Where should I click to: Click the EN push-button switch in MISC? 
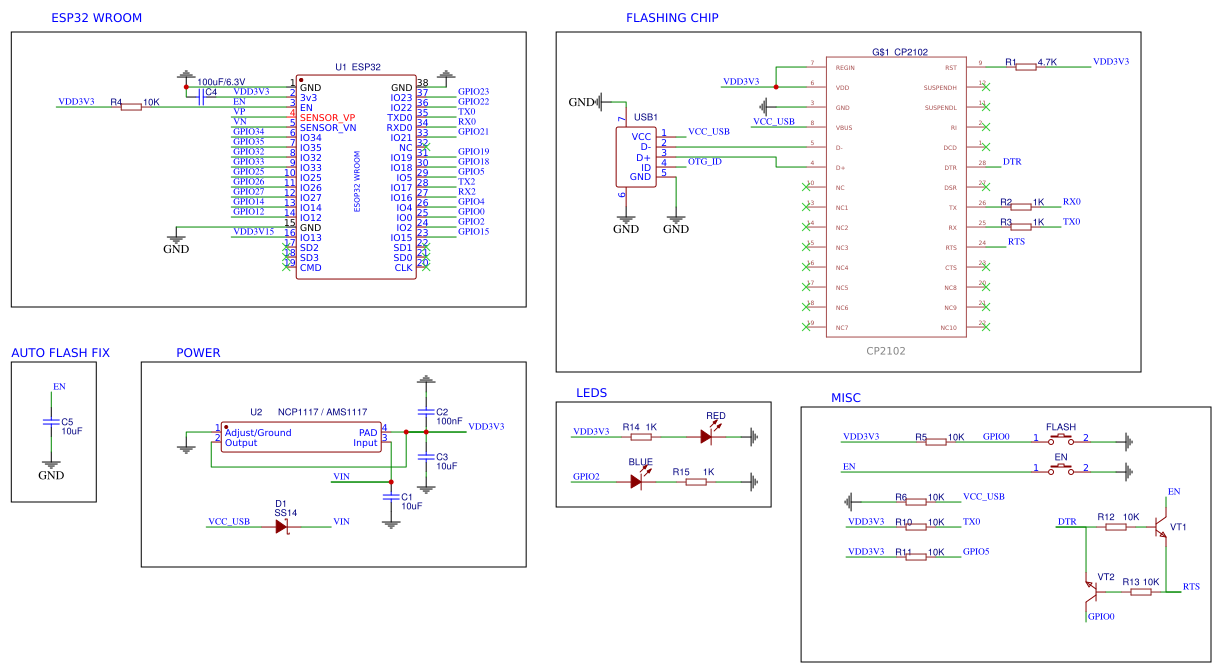pos(1061,468)
